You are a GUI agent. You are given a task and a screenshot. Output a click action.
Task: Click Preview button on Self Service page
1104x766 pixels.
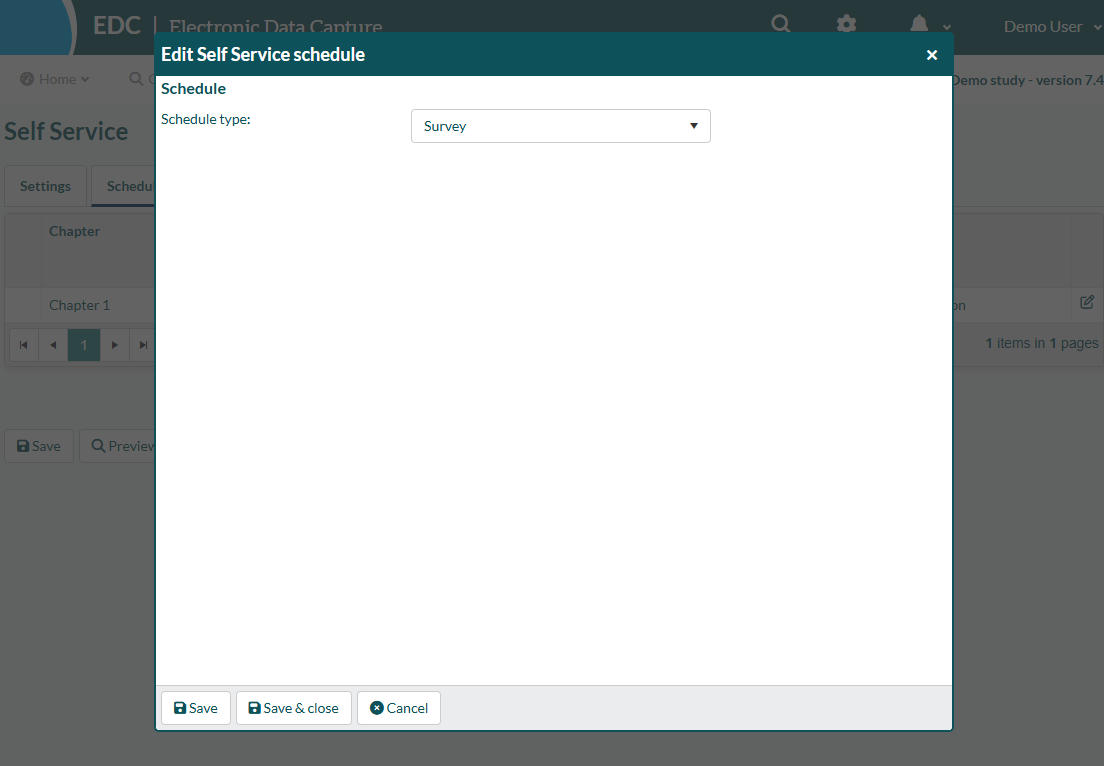pos(118,446)
